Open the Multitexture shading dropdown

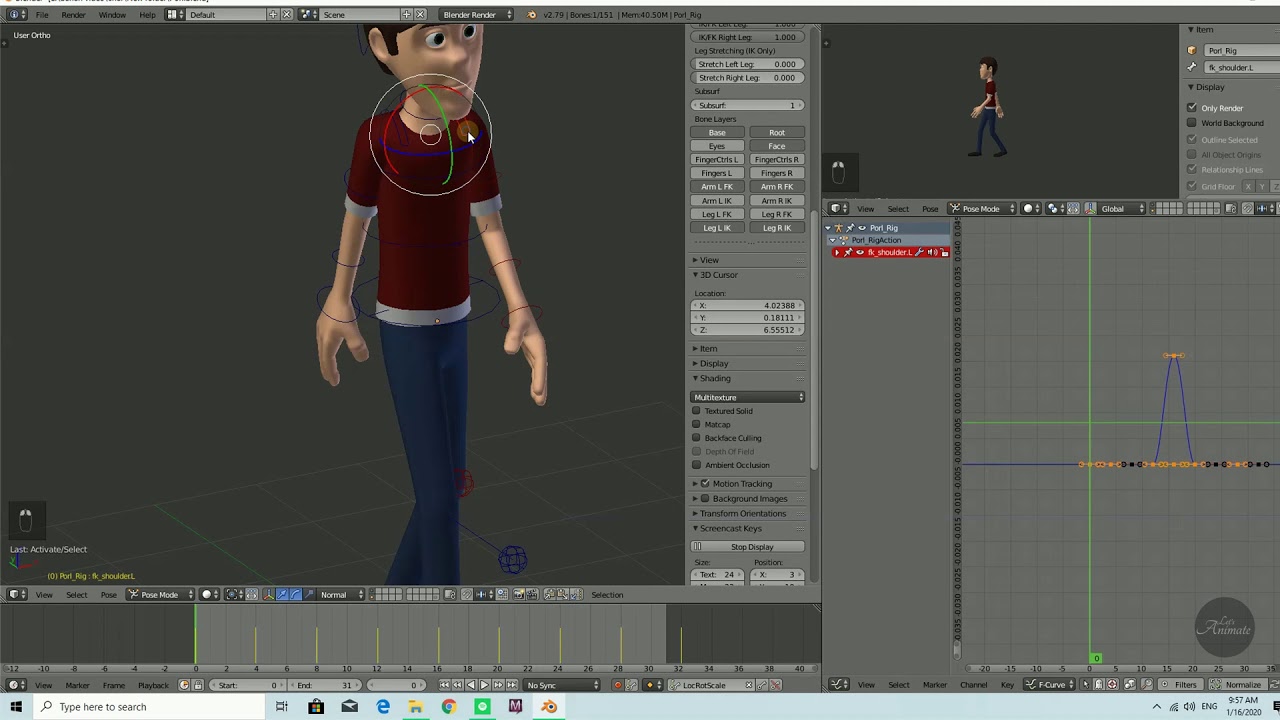click(748, 398)
